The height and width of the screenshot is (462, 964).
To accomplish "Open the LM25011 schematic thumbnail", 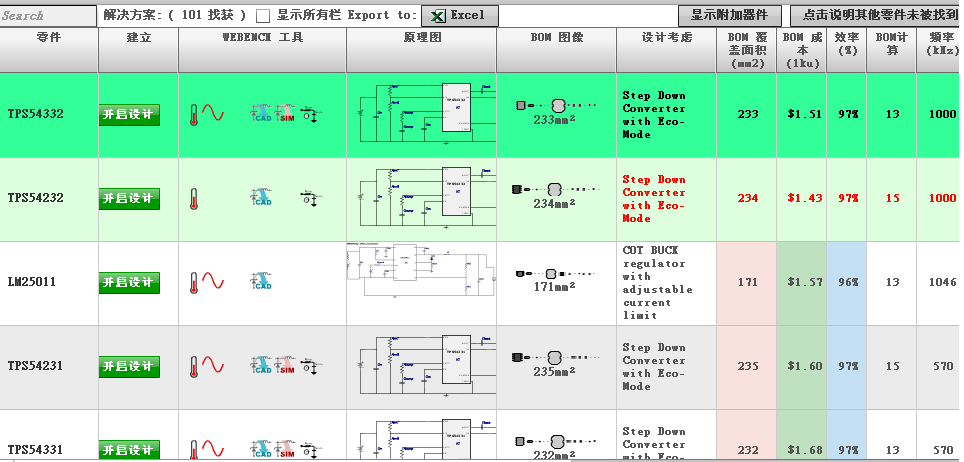I will coord(421,271).
